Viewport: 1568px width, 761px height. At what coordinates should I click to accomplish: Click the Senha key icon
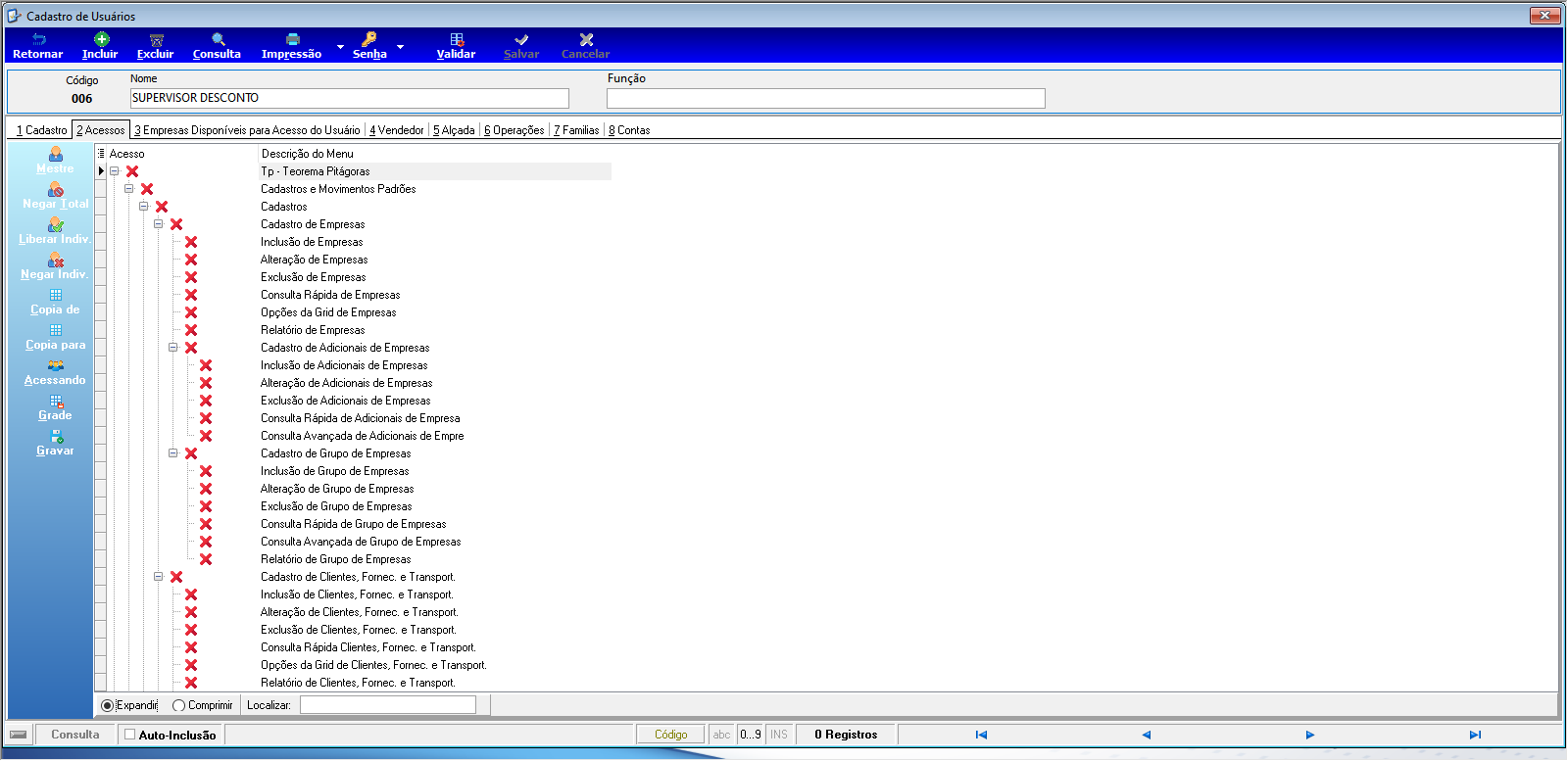coord(369,39)
